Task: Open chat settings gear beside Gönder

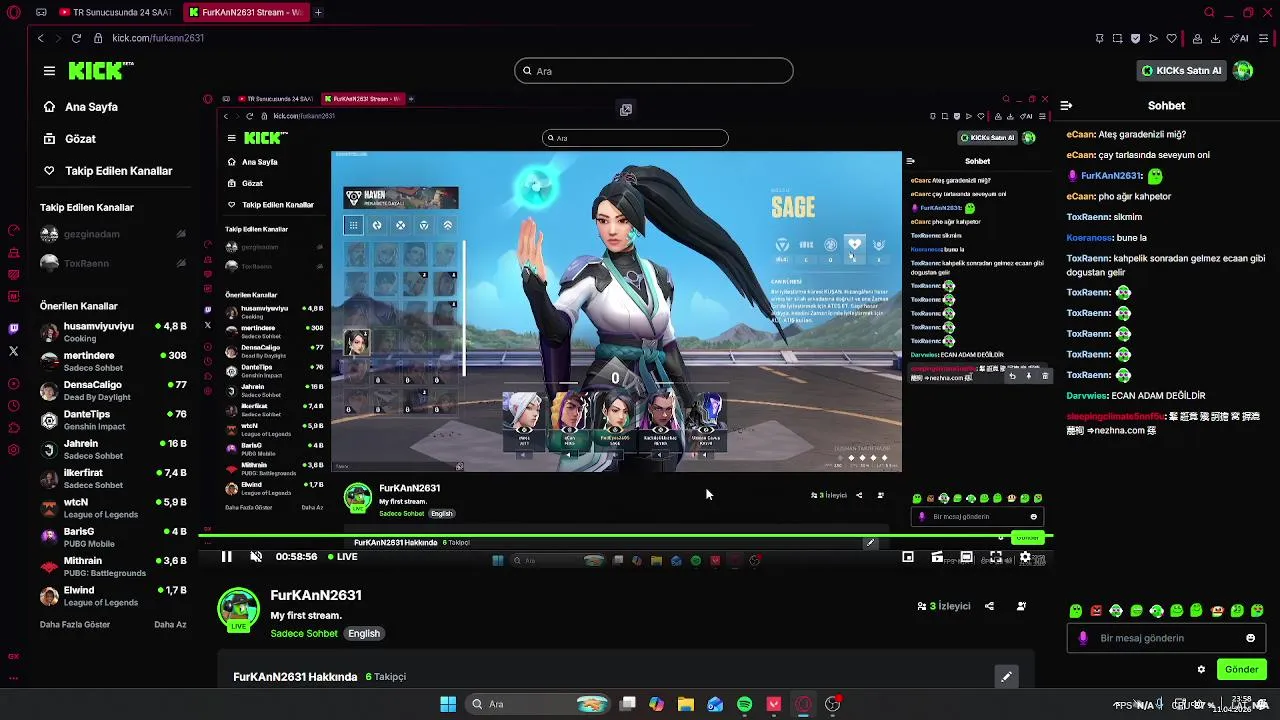Action: (x=1201, y=670)
